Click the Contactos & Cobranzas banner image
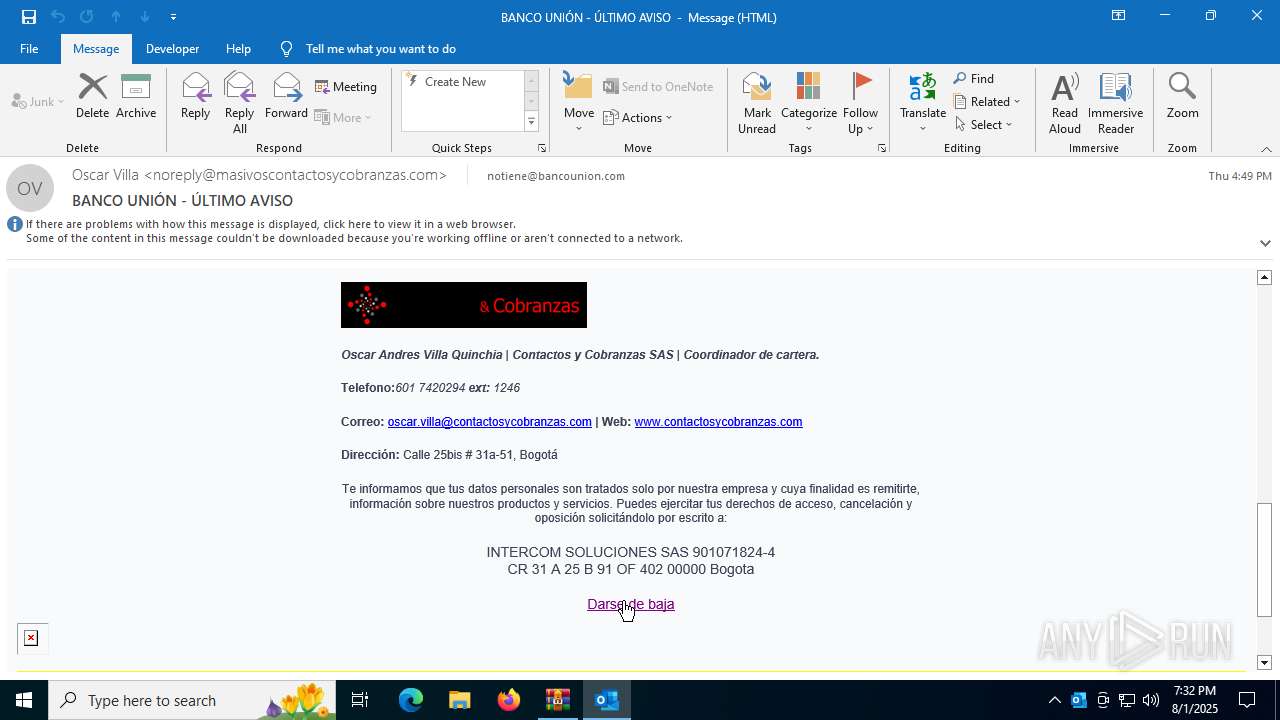This screenshot has height=720, width=1280. [x=464, y=305]
